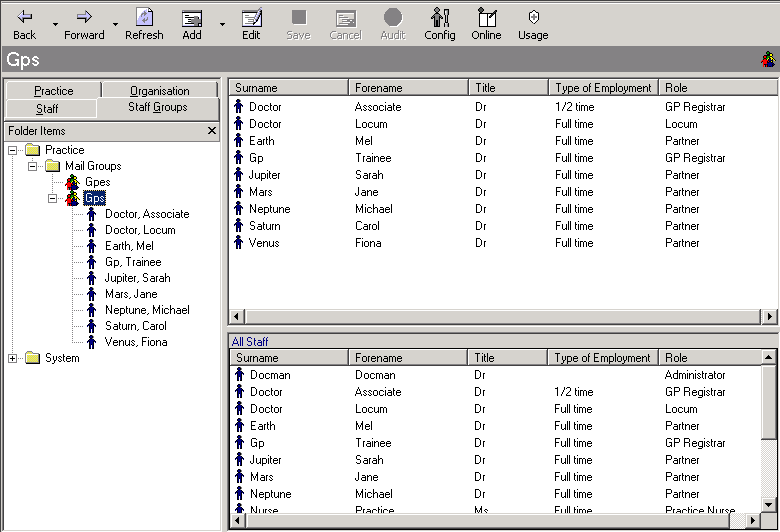This screenshot has height=532, width=780.
Task: Open the dropdown arrow next to Add
Action: click(222, 22)
